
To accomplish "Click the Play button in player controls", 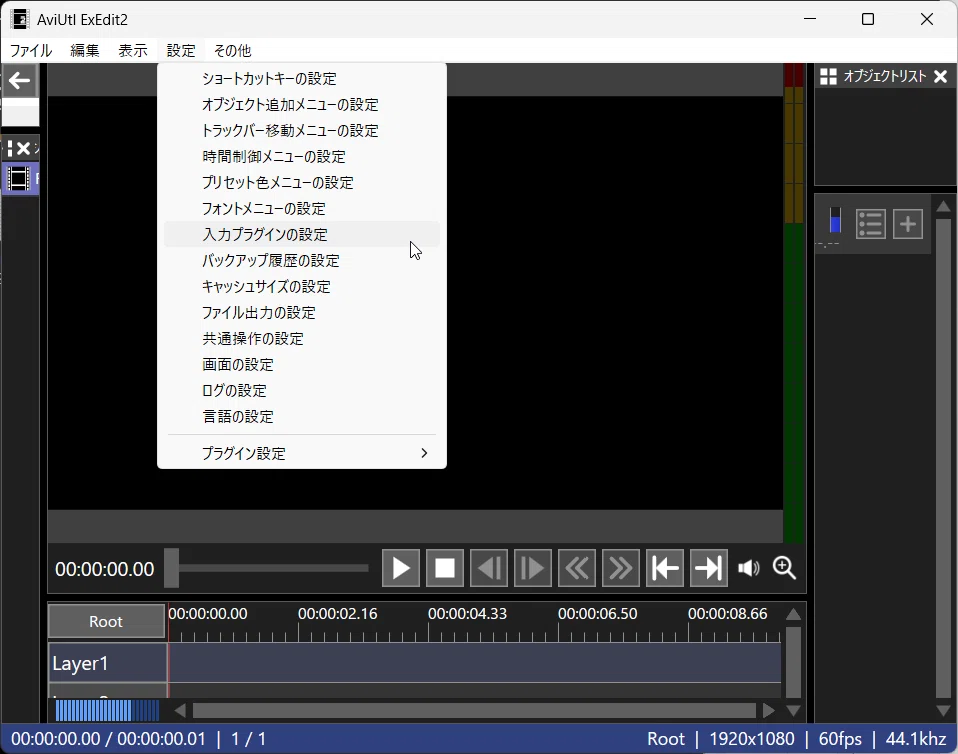I will 401,568.
